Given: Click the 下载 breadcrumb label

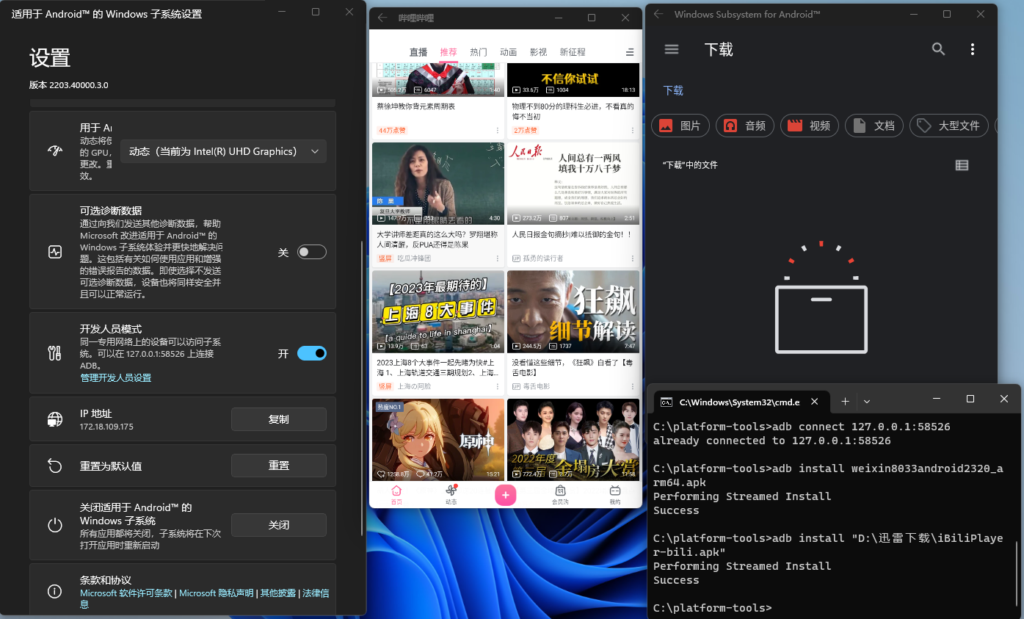Looking at the screenshot, I should tap(673, 91).
